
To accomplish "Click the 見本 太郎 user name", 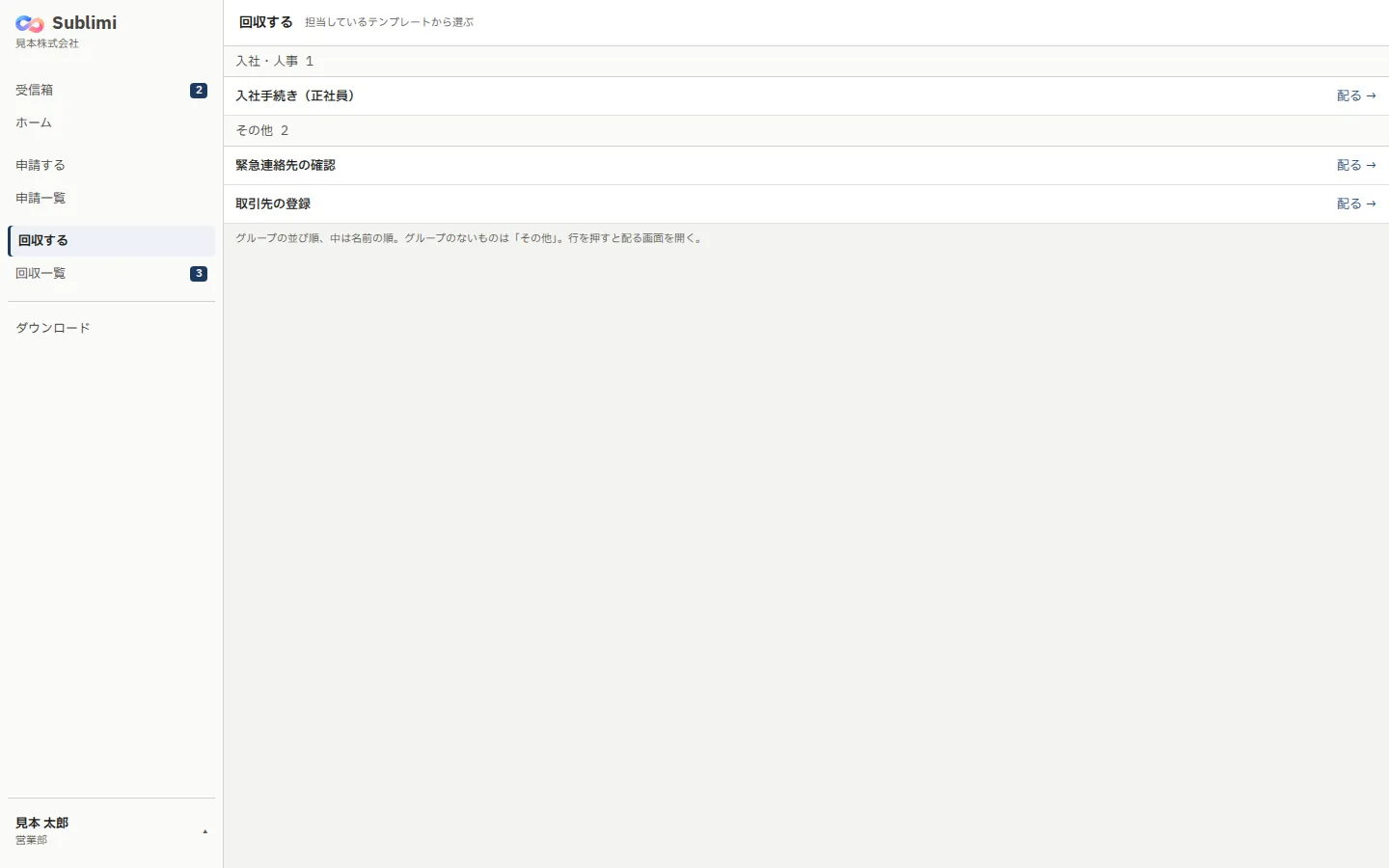I will click(42, 823).
